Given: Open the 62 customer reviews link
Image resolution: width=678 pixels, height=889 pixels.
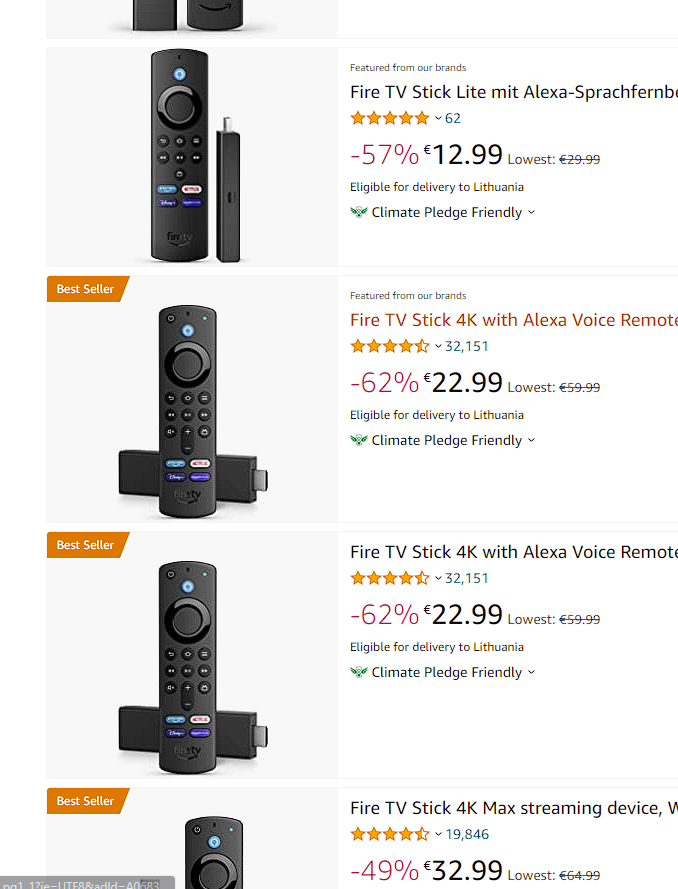Looking at the screenshot, I should (x=453, y=118).
